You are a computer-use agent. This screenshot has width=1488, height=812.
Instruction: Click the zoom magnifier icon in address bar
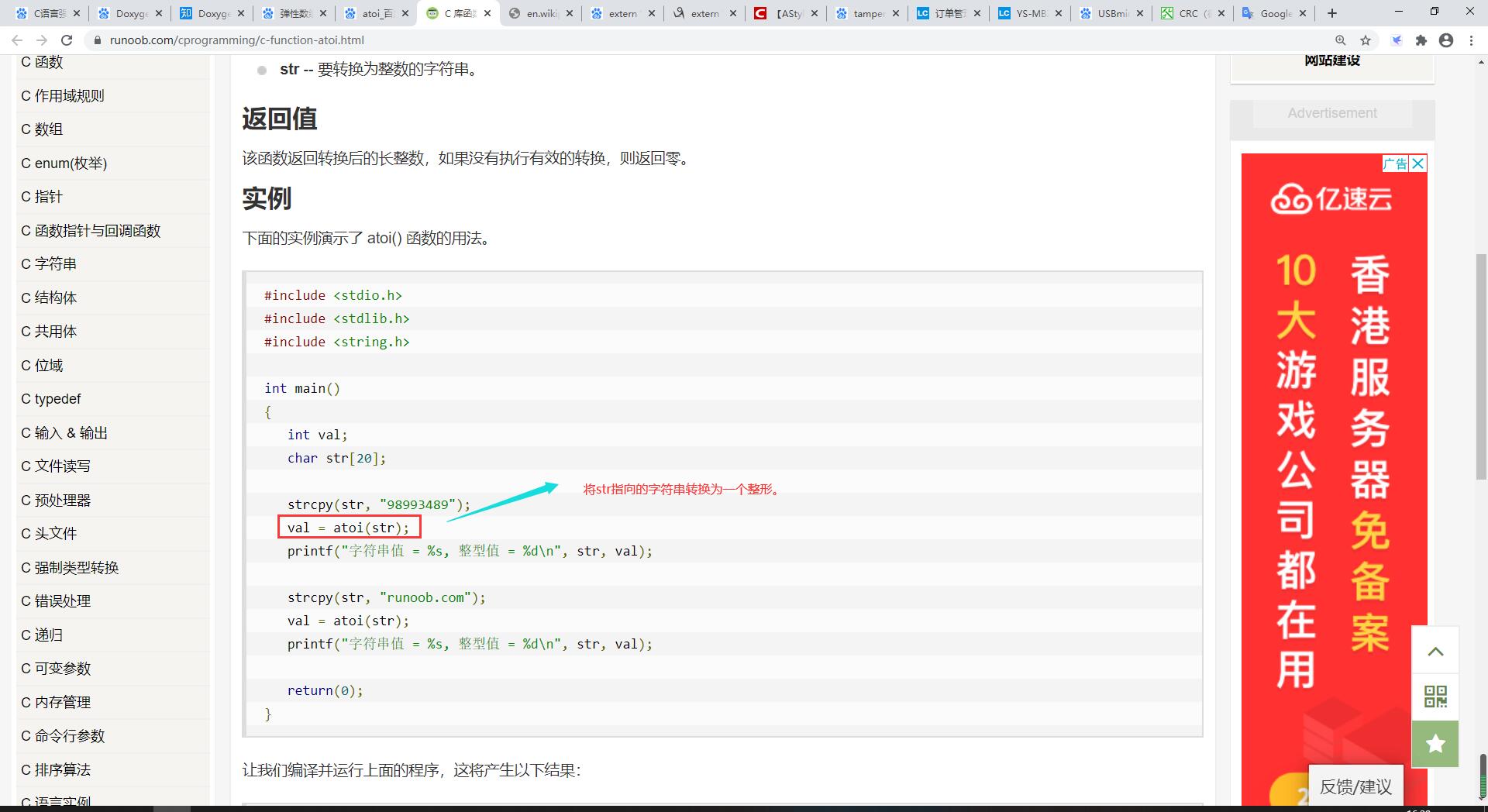1340,40
